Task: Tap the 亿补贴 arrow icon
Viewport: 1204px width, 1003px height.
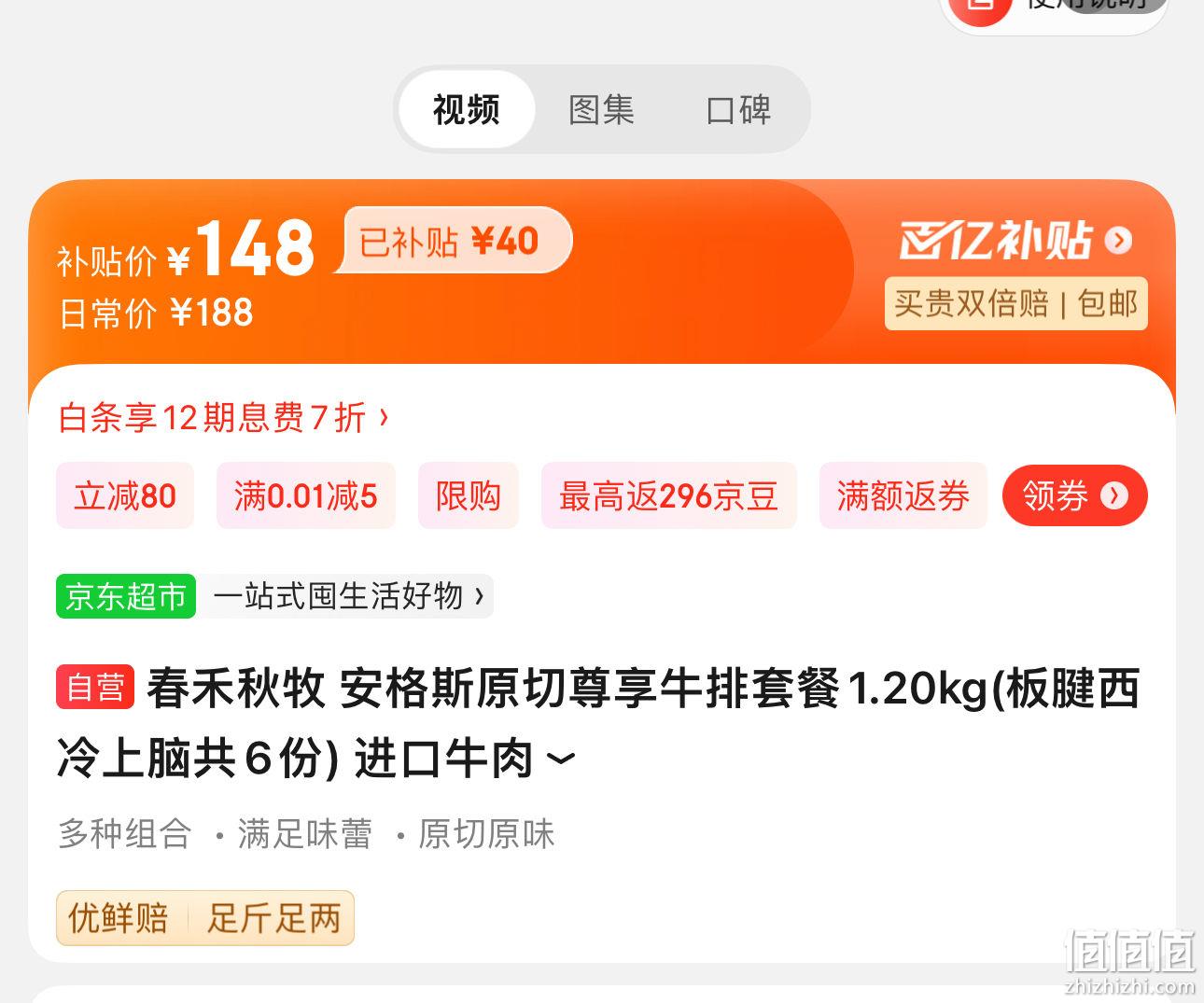Action: (x=1118, y=241)
